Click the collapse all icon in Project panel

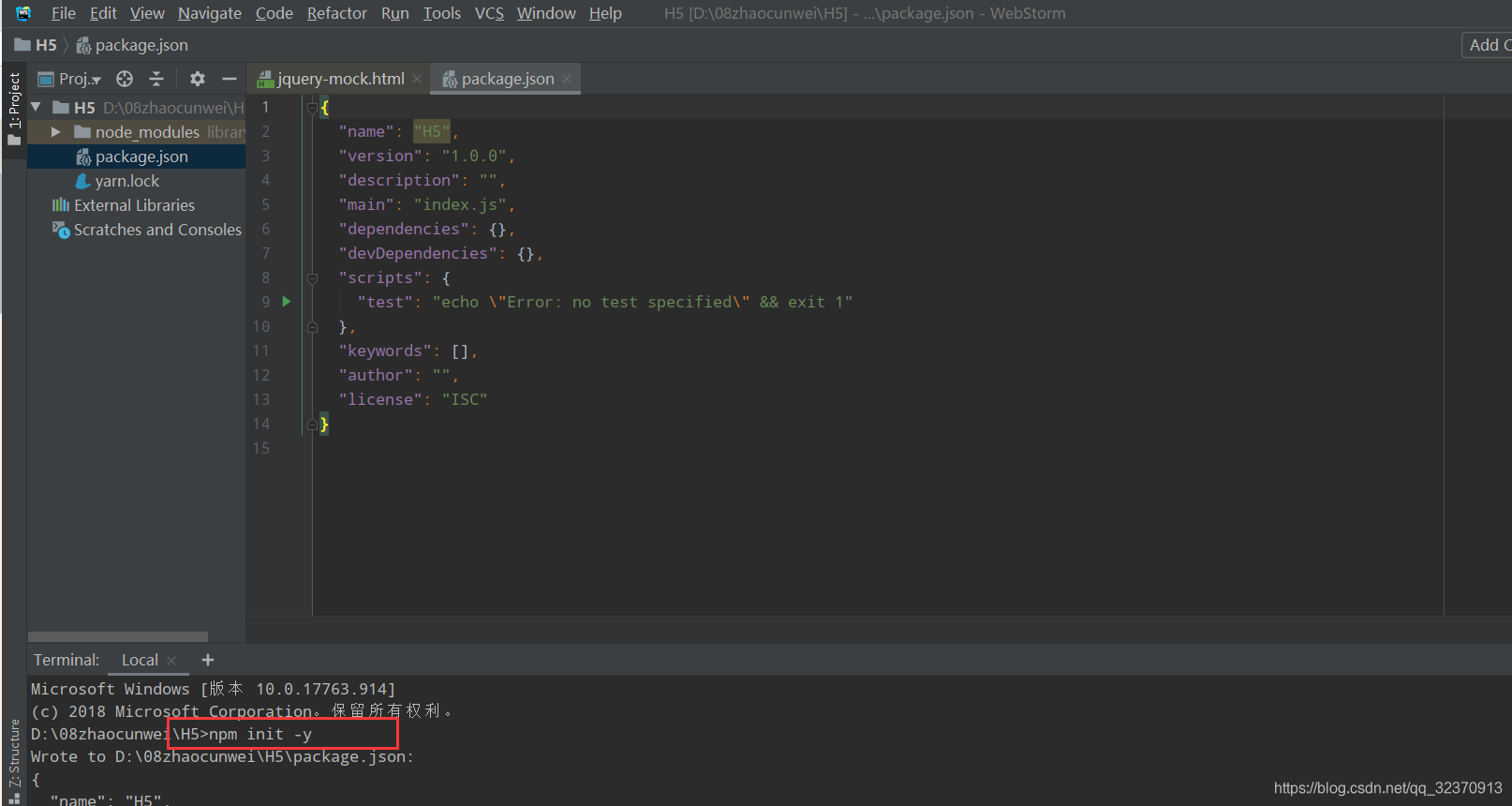[x=156, y=79]
